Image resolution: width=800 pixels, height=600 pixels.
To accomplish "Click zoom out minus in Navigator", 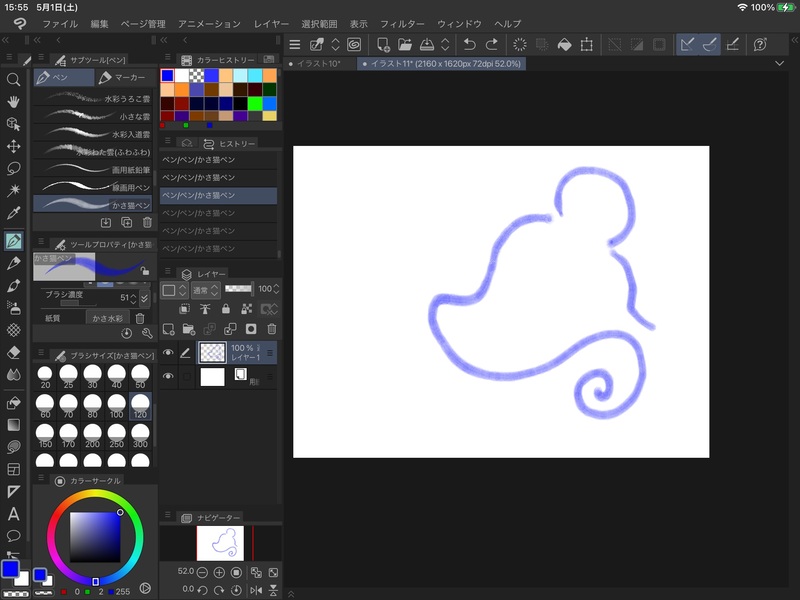I will [202, 572].
